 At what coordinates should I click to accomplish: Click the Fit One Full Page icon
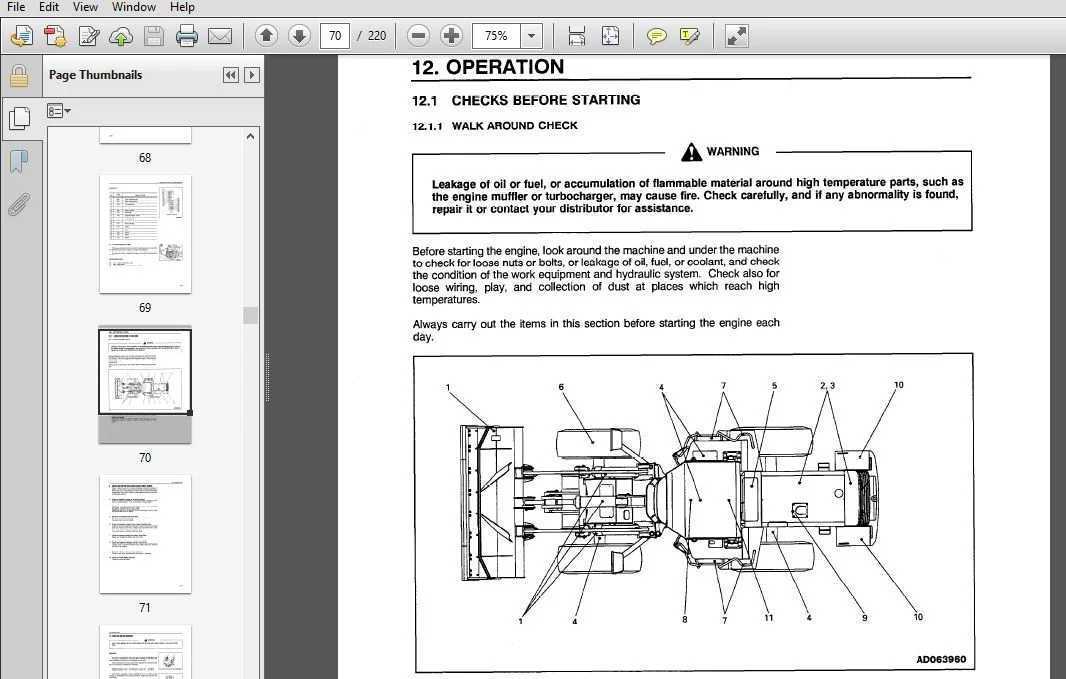pos(611,36)
